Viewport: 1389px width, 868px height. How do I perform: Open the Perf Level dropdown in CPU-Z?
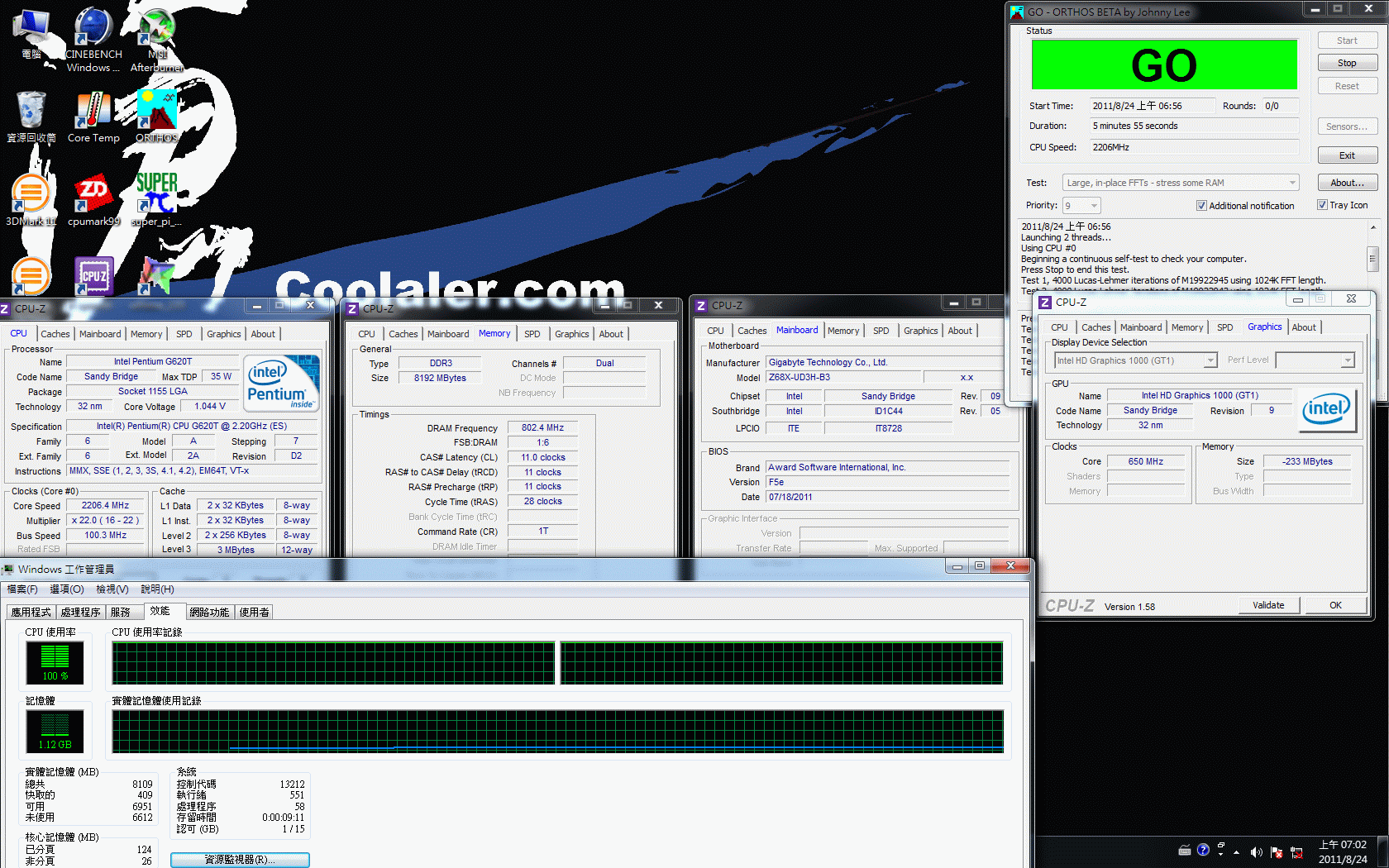click(x=1315, y=360)
